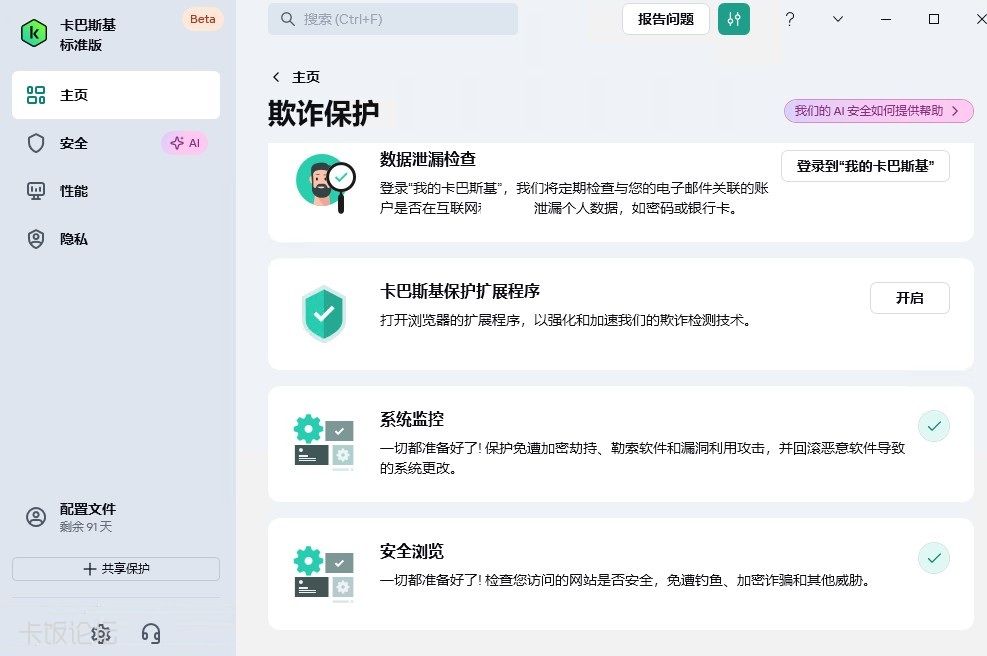Click the 主页 breadcrumb link
Image resolution: width=987 pixels, height=656 pixels.
[306, 77]
